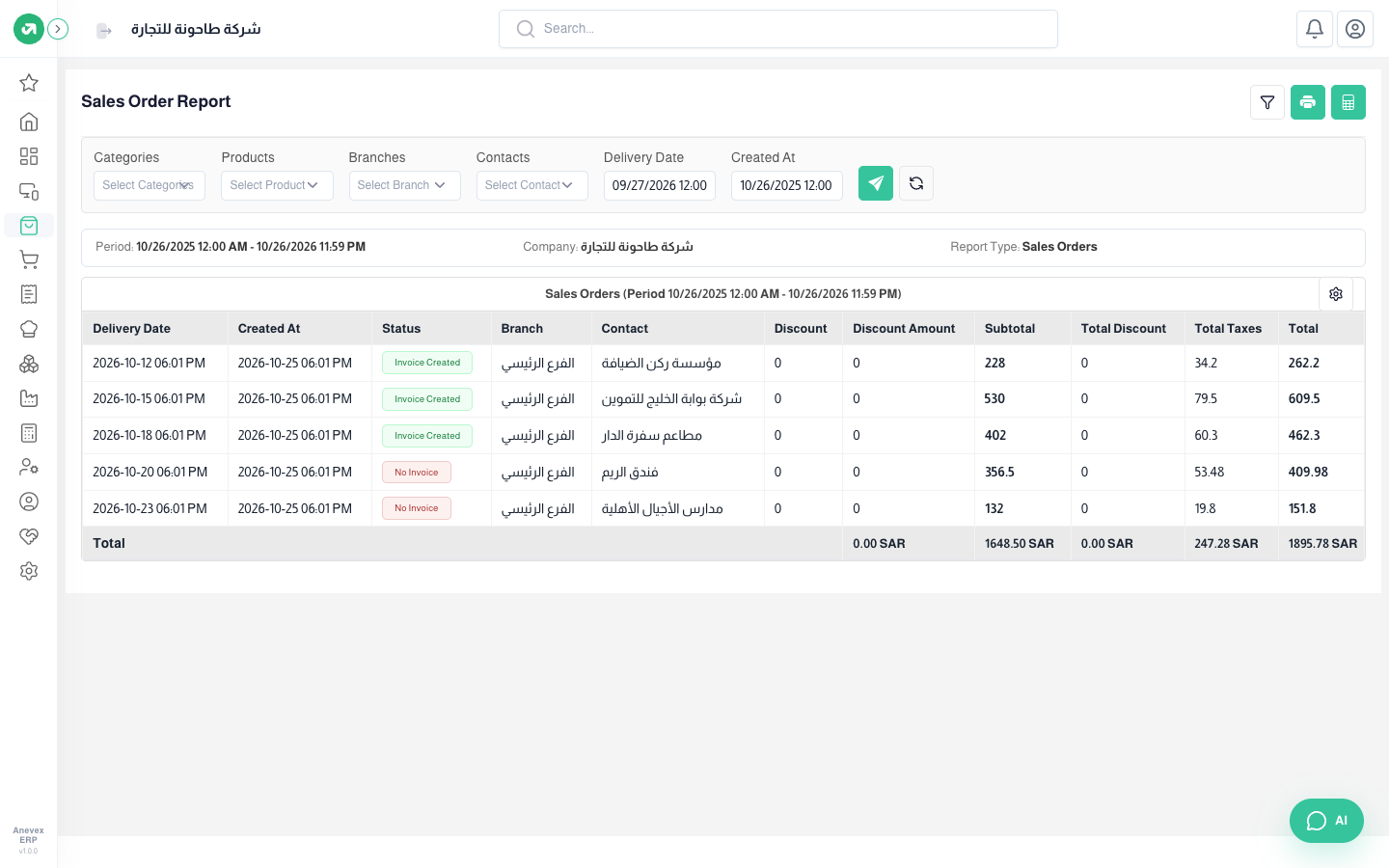Image resolution: width=1389 pixels, height=868 pixels.
Task: Click the Delivery Date input field
Action: pyautogui.click(x=660, y=185)
